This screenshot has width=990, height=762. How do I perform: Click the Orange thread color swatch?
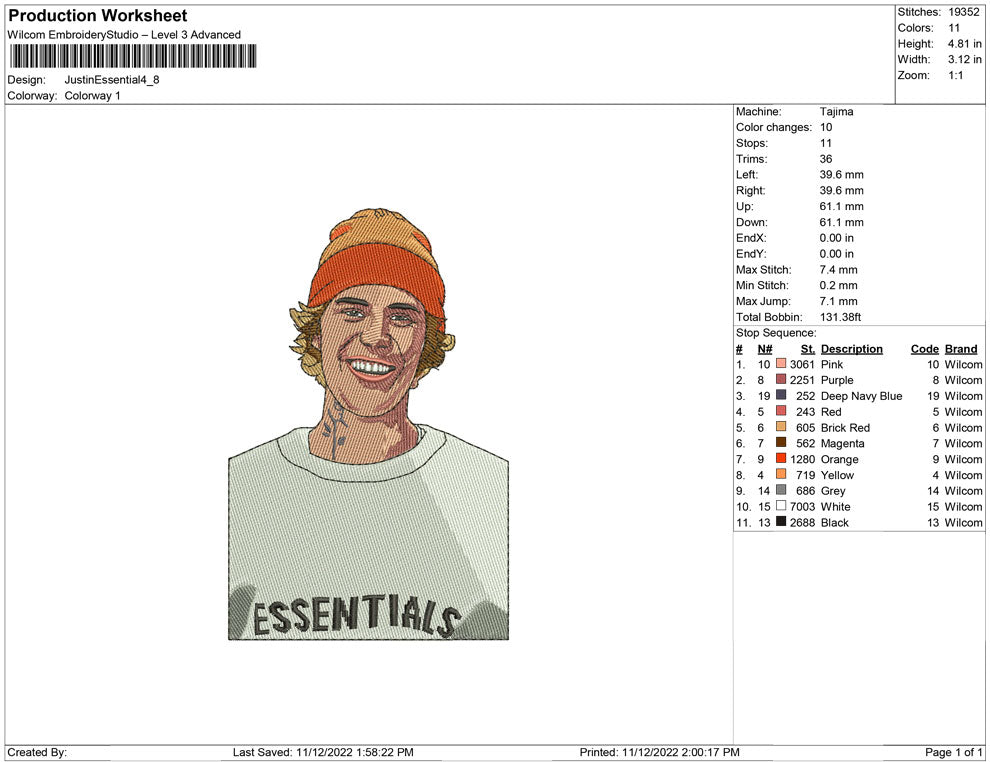click(x=781, y=458)
